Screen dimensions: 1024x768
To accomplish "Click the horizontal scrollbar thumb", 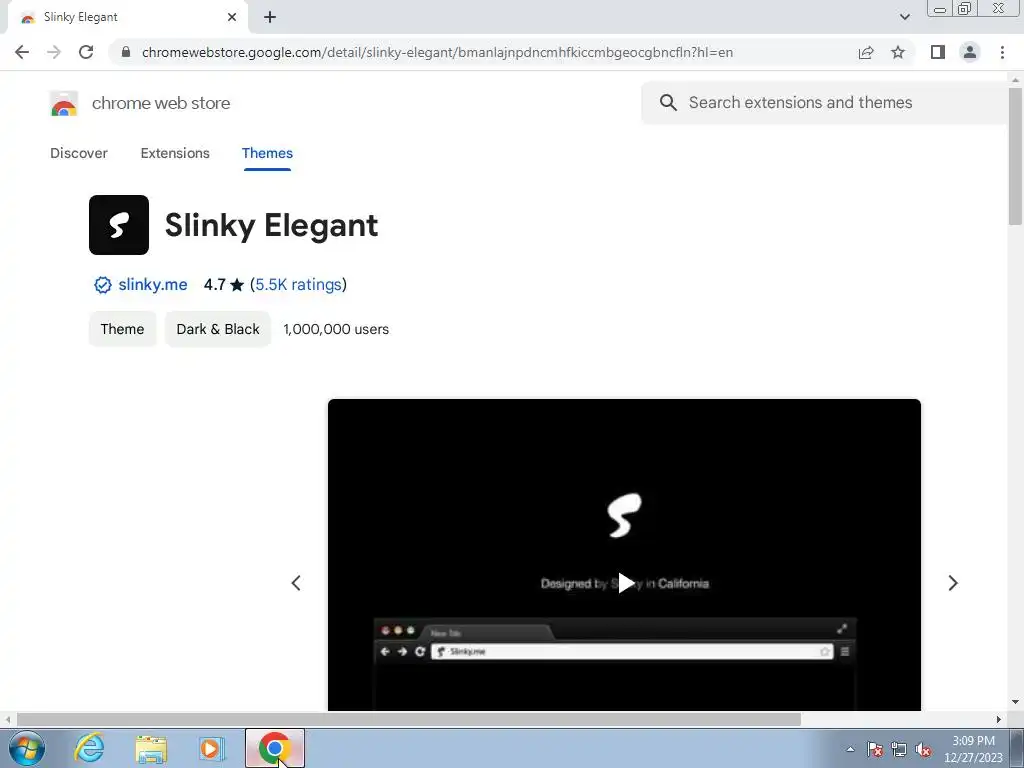I will (409, 720).
